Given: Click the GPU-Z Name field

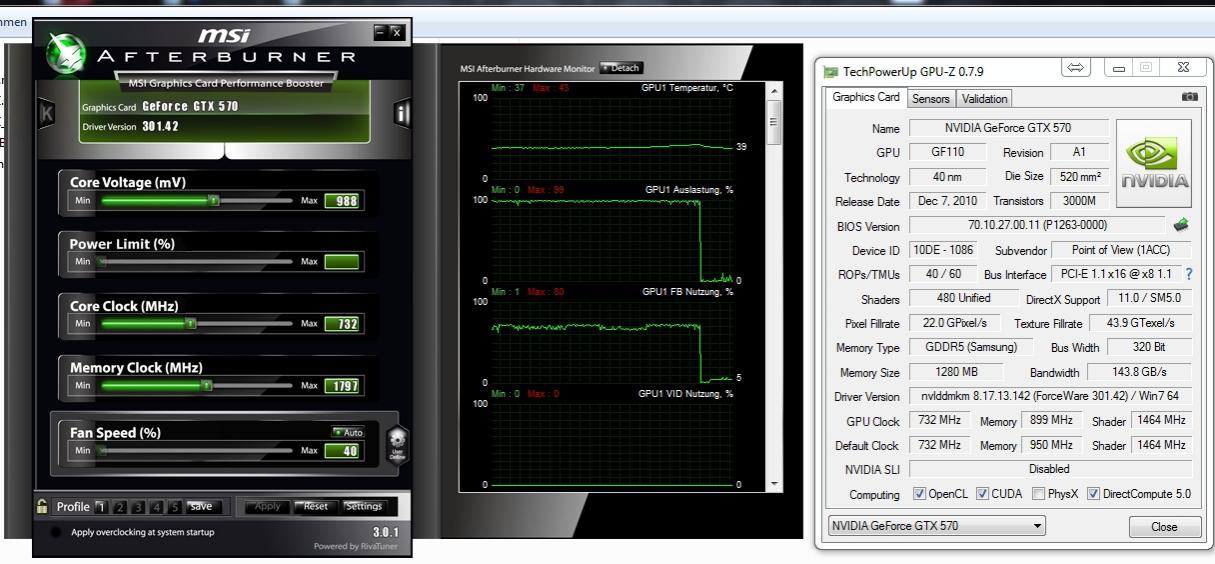Looking at the screenshot, I should tap(1008, 128).
